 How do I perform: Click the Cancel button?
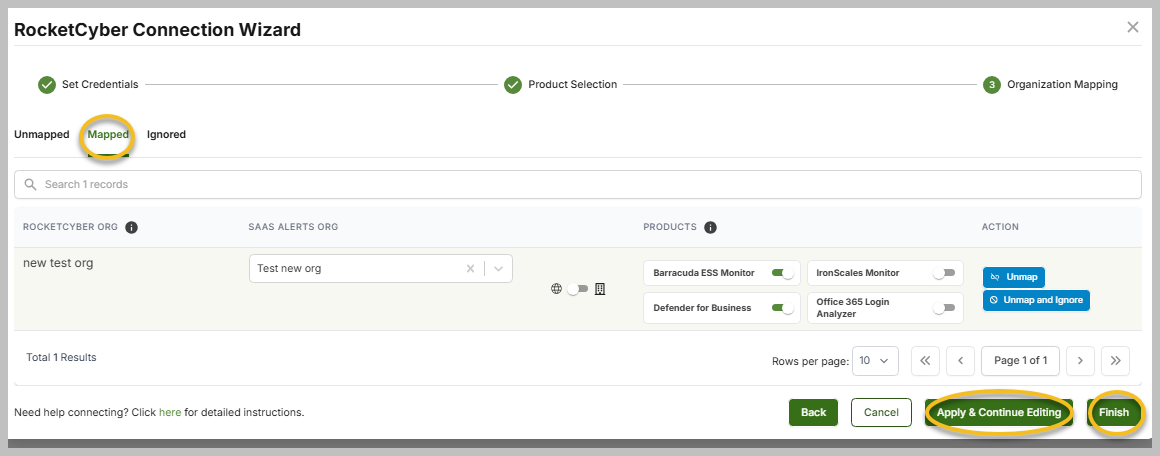881,412
